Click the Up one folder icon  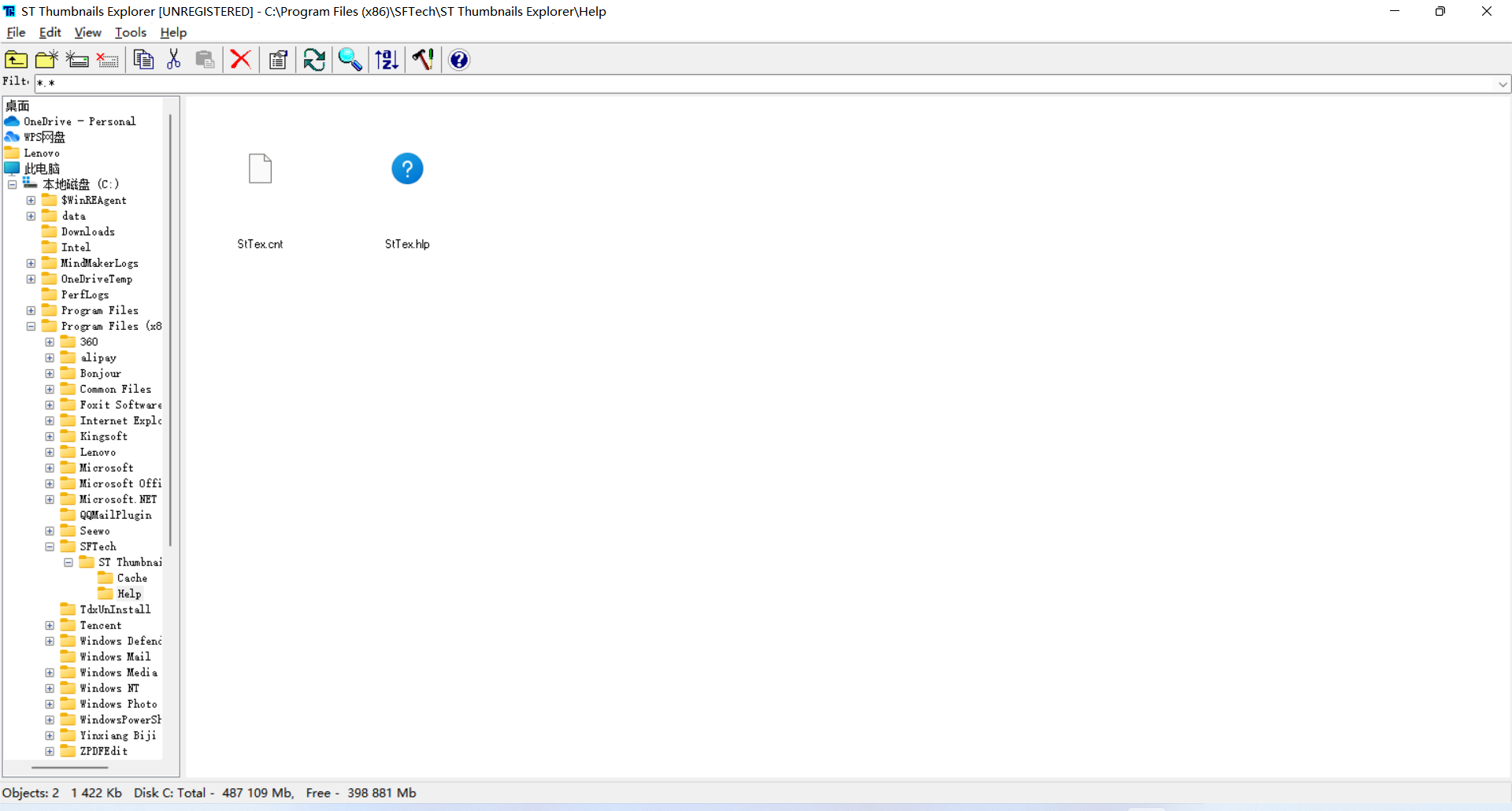tap(16, 60)
